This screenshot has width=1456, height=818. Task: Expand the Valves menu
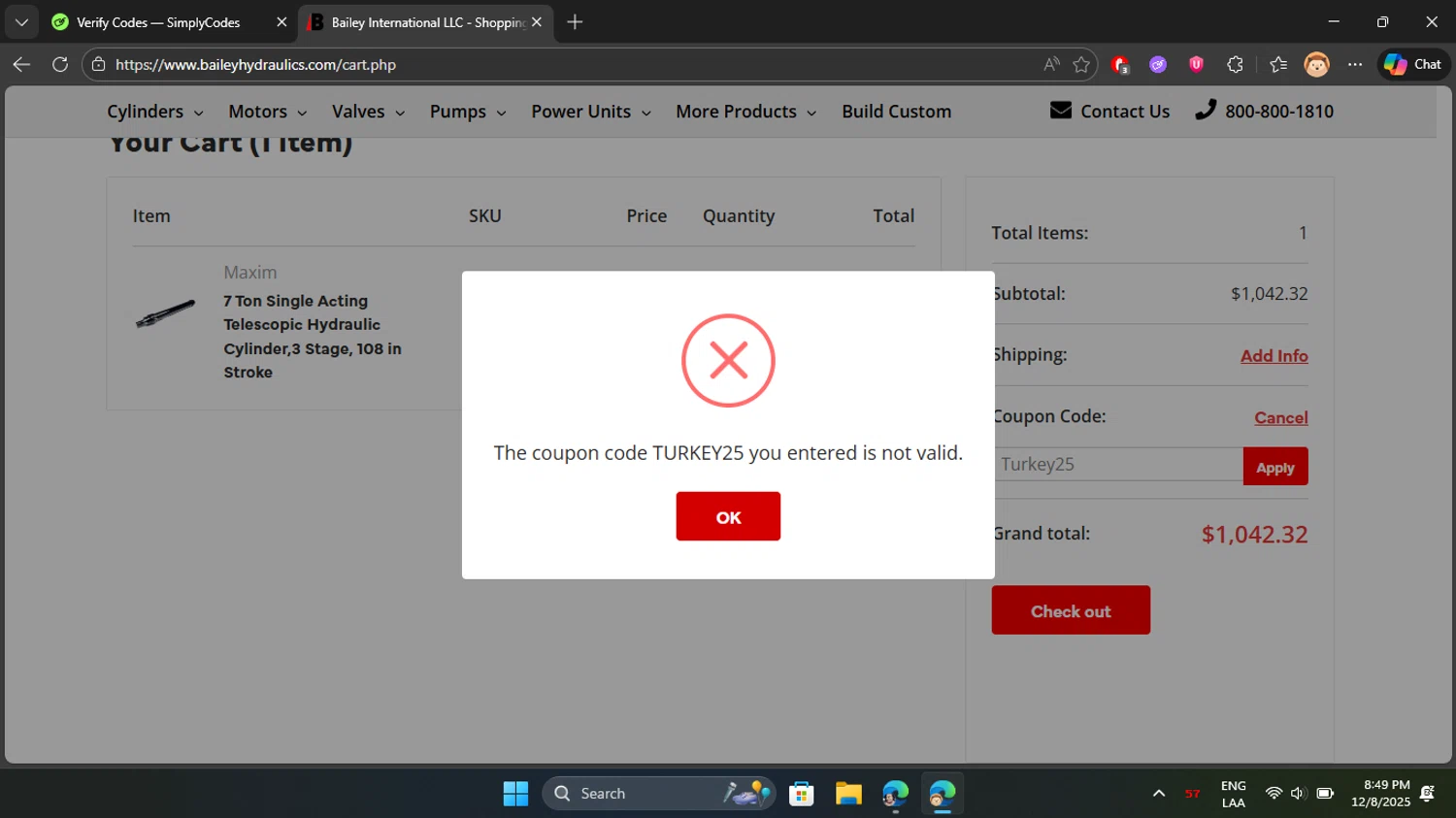(369, 112)
